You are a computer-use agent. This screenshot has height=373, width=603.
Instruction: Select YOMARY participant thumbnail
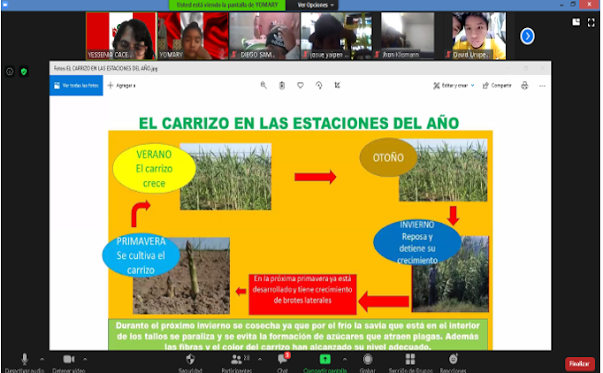click(x=193, y=36)
